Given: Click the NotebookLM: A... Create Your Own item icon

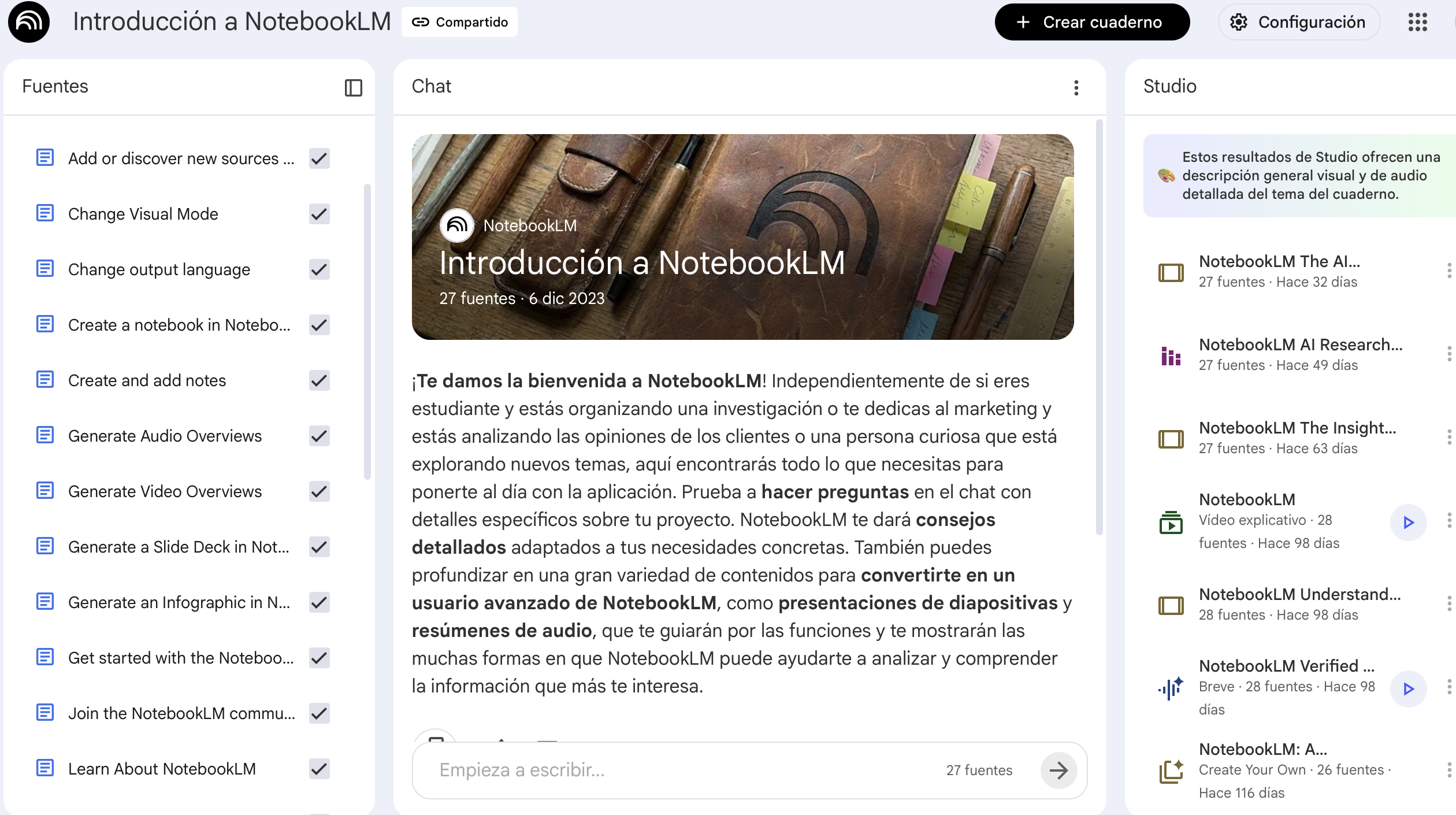Looking at the screenshot, I should [x=1171, y=771].
